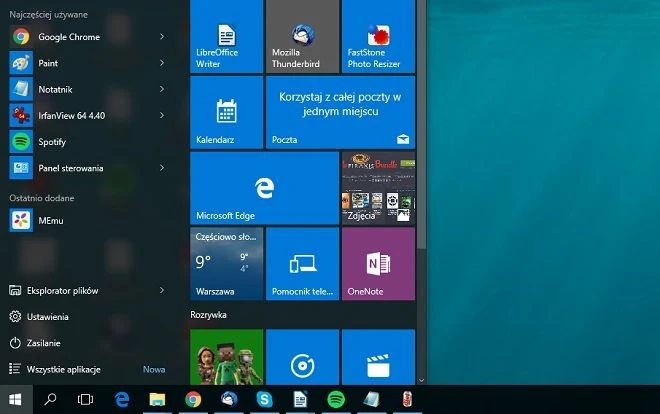Open Spotify in the most used list
The height and width of the screenshot is (414, 660).
(x=88, y=142)
